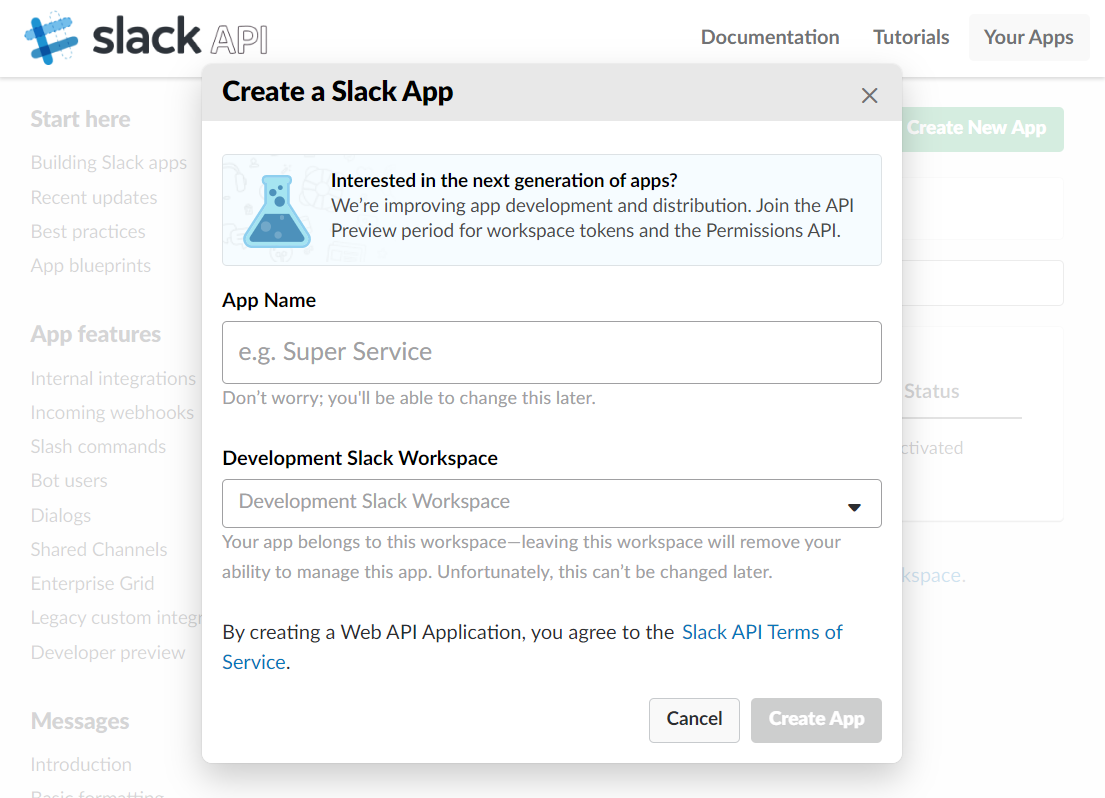Open Introduction under Messages in sidebar
The width and height of the screenshot is (1105, 798).
[81, 764]
